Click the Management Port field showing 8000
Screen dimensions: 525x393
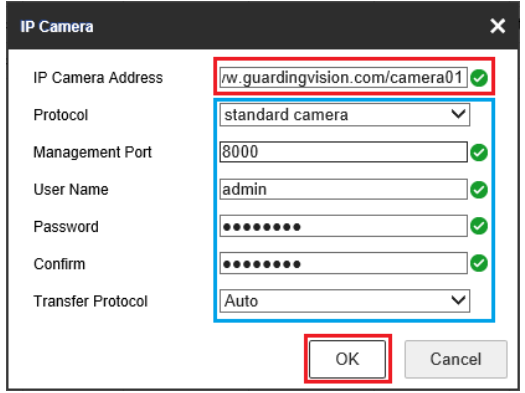tap(343, 152)
